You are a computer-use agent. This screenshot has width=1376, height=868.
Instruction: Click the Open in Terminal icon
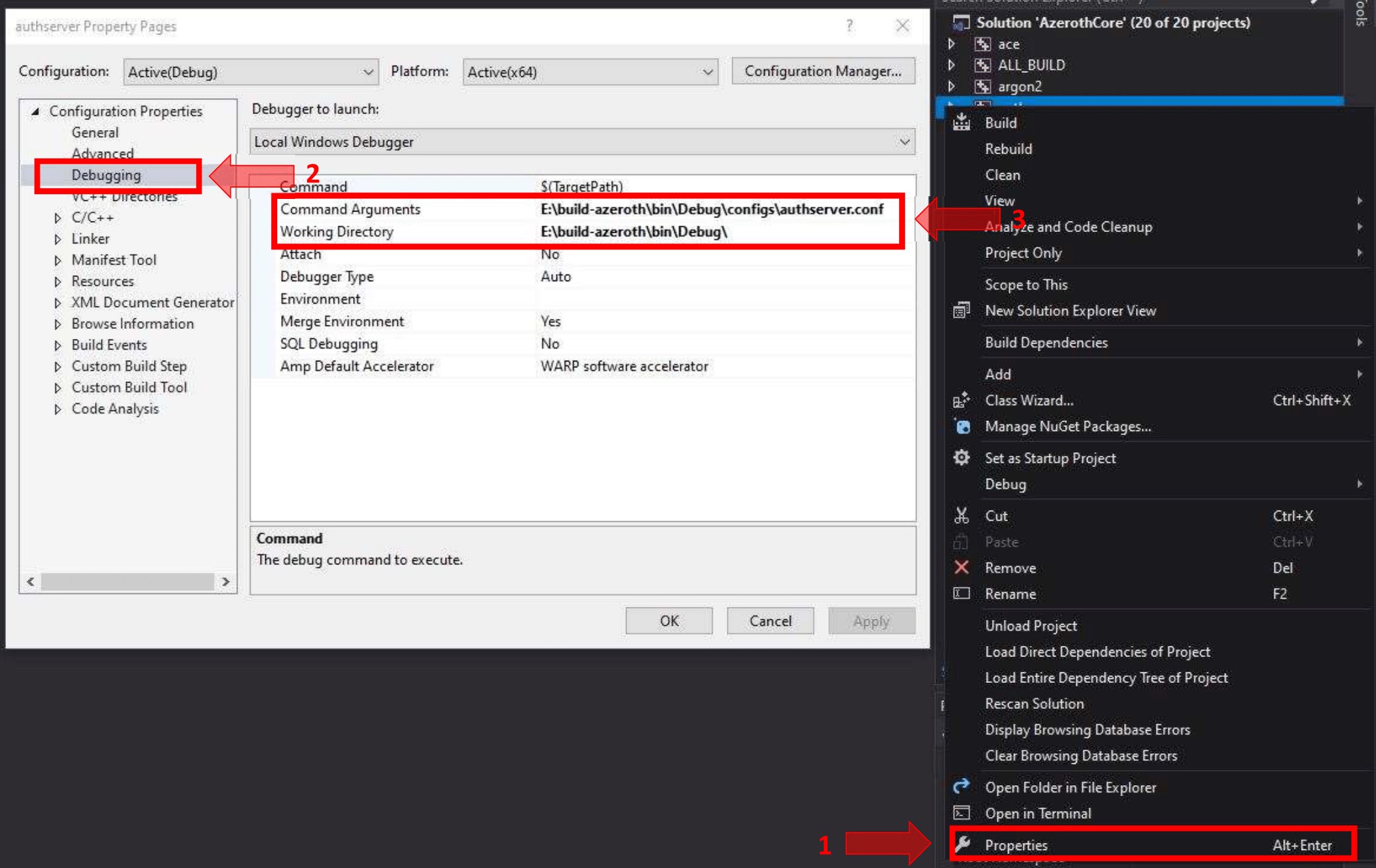click(x=962, y=813)
